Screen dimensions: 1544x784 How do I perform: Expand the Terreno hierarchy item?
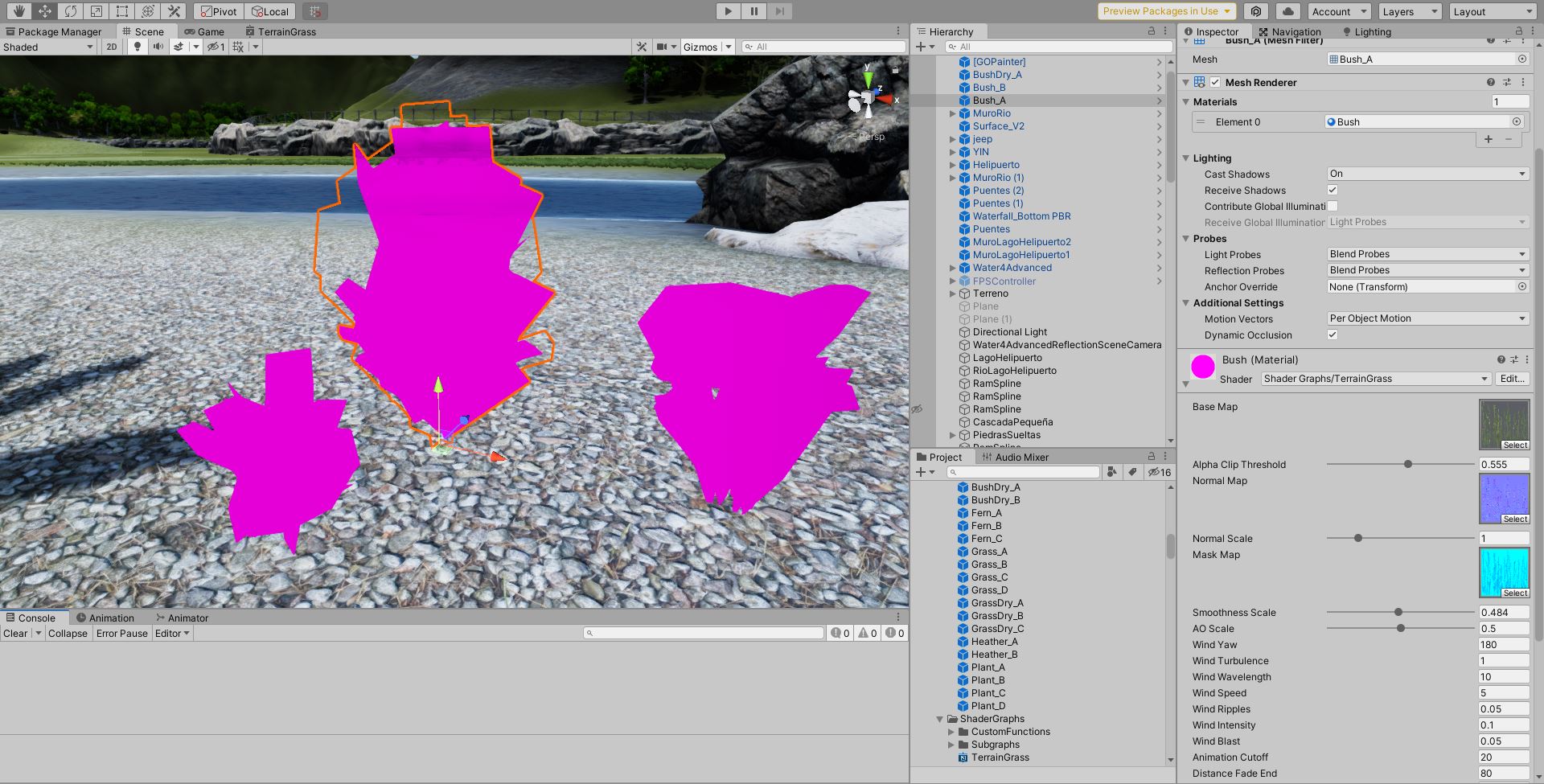coord(952,293)
